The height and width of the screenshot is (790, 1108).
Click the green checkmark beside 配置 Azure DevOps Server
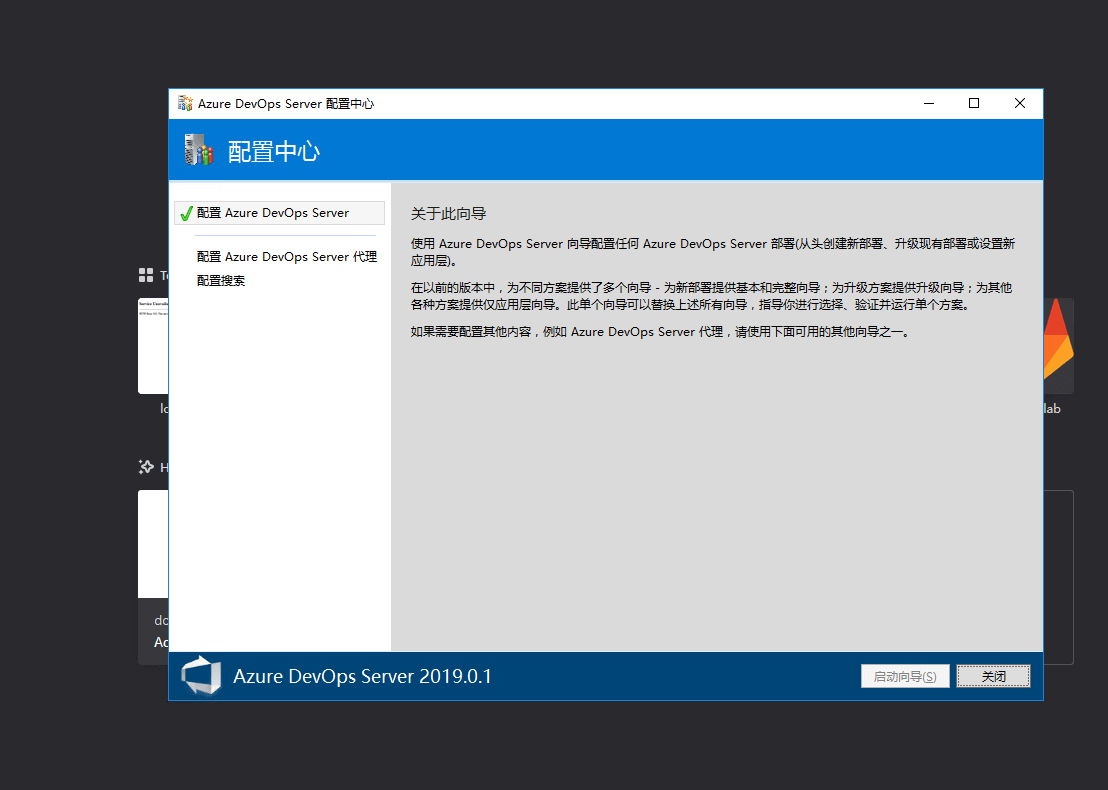click(x=186, y=213)
